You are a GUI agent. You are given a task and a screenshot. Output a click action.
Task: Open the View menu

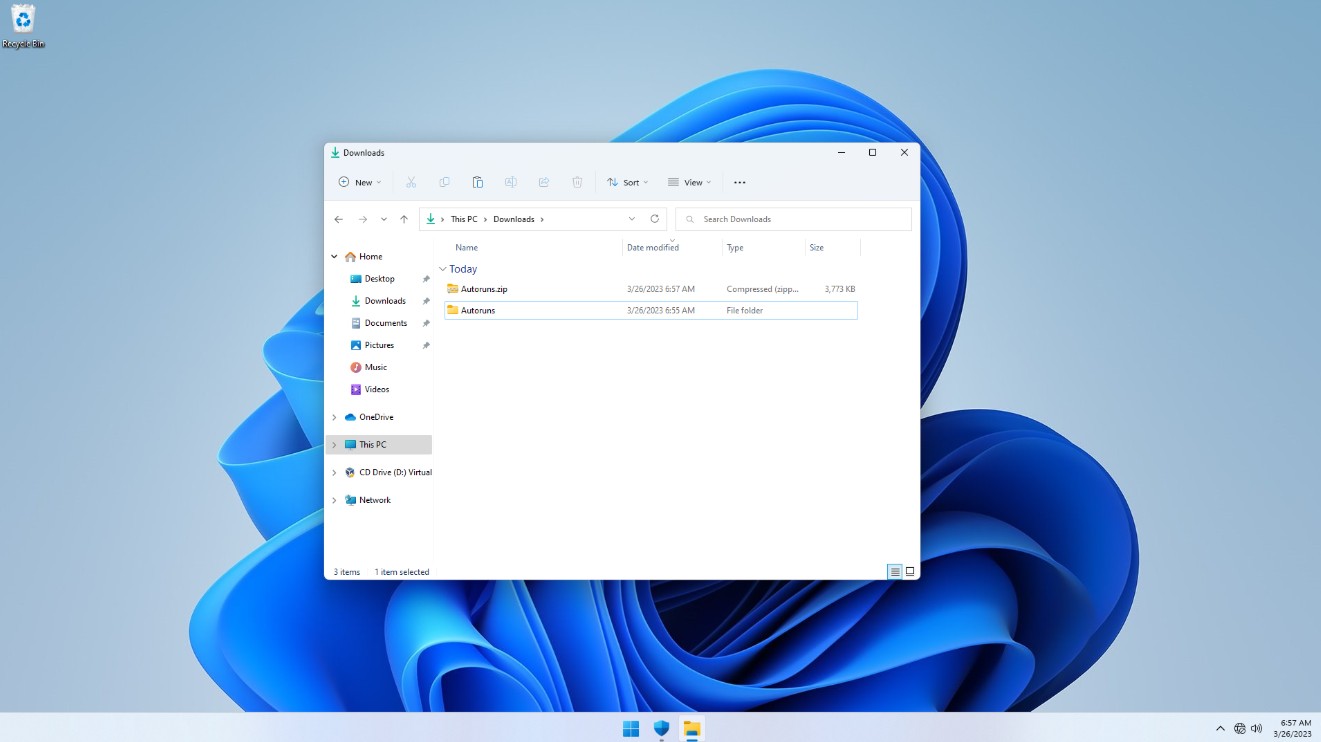click(x=689, y=182)
